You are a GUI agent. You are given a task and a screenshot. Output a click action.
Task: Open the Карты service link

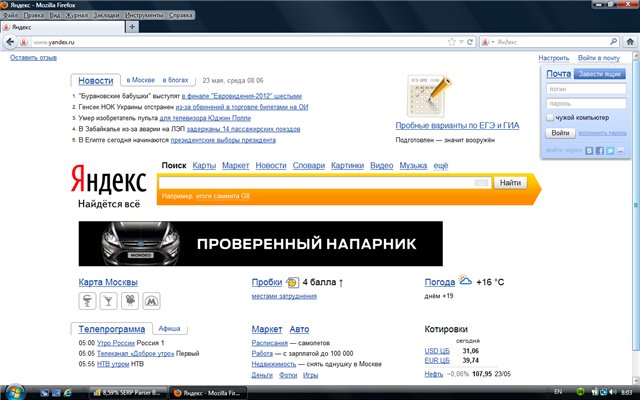pos(204,165)
